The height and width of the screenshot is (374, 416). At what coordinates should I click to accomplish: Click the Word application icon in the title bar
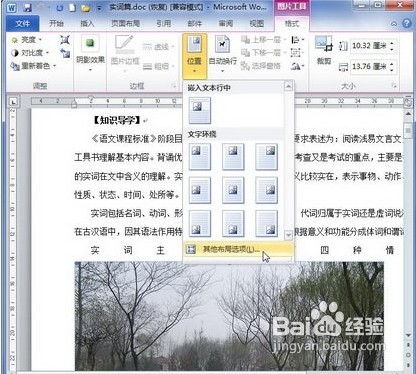tap(11, 8)
